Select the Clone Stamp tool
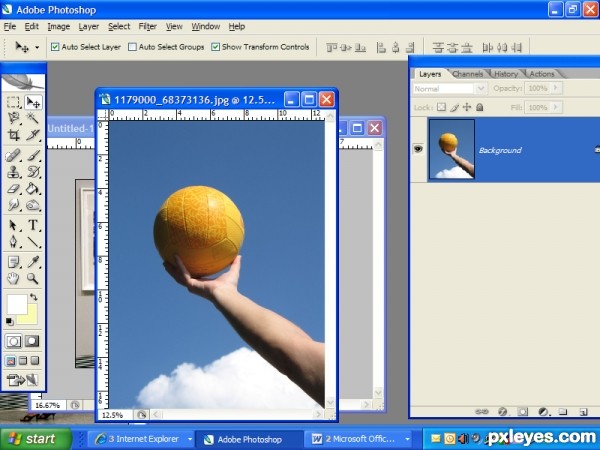This screenshot has width=600, height=450. pyautogui.click(x=13, y=172)
